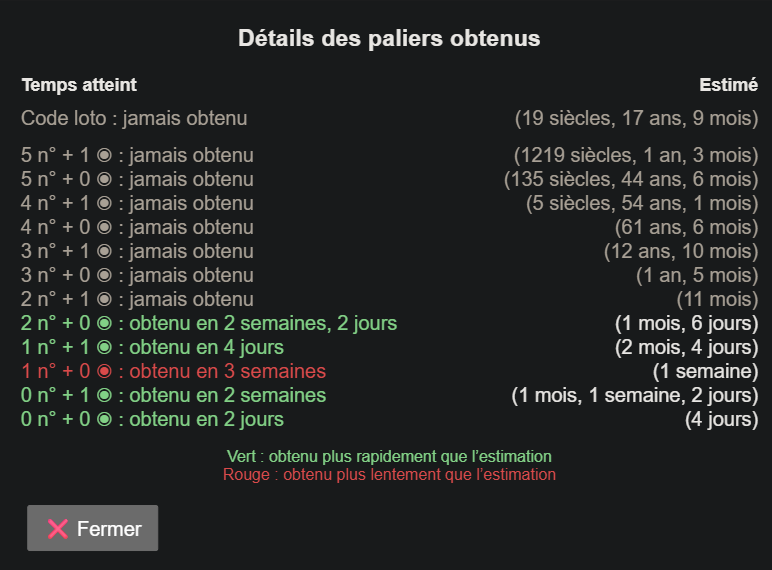
Task: Click the "1219 siècles, 1 an, 3 mois" estimate
Action: [x=635, y=155]
